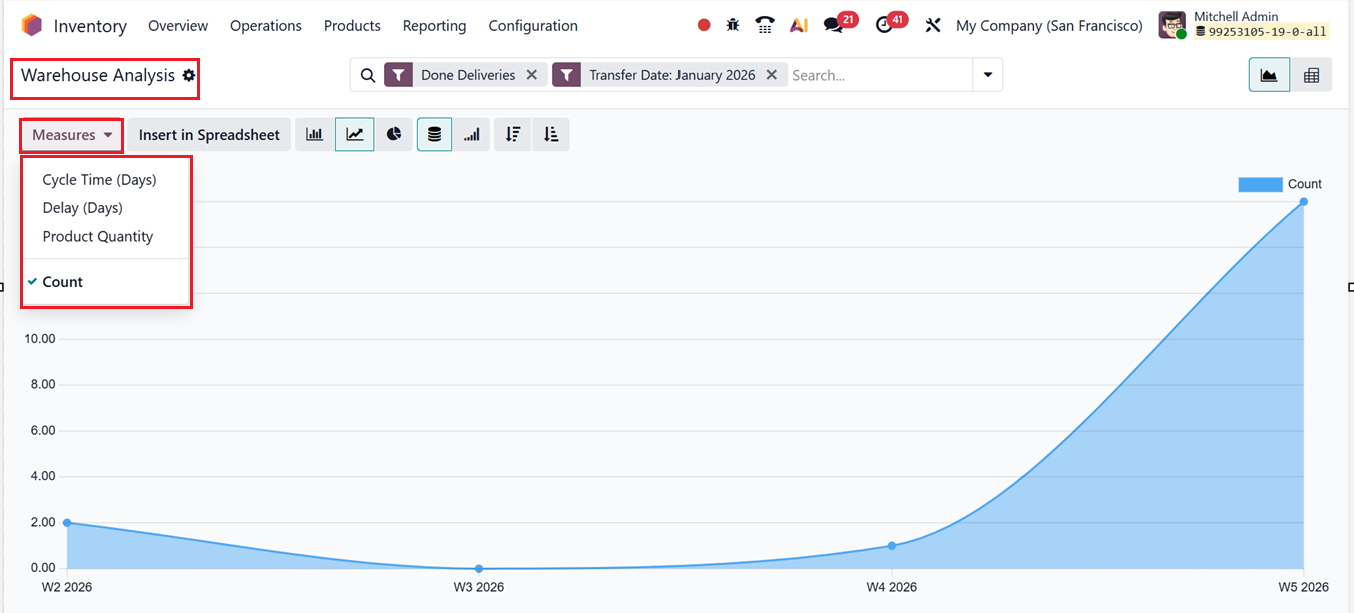Click the W2 2026 data point
The height and width of the screenshot is (613, 1354).
tap(67, 523)
